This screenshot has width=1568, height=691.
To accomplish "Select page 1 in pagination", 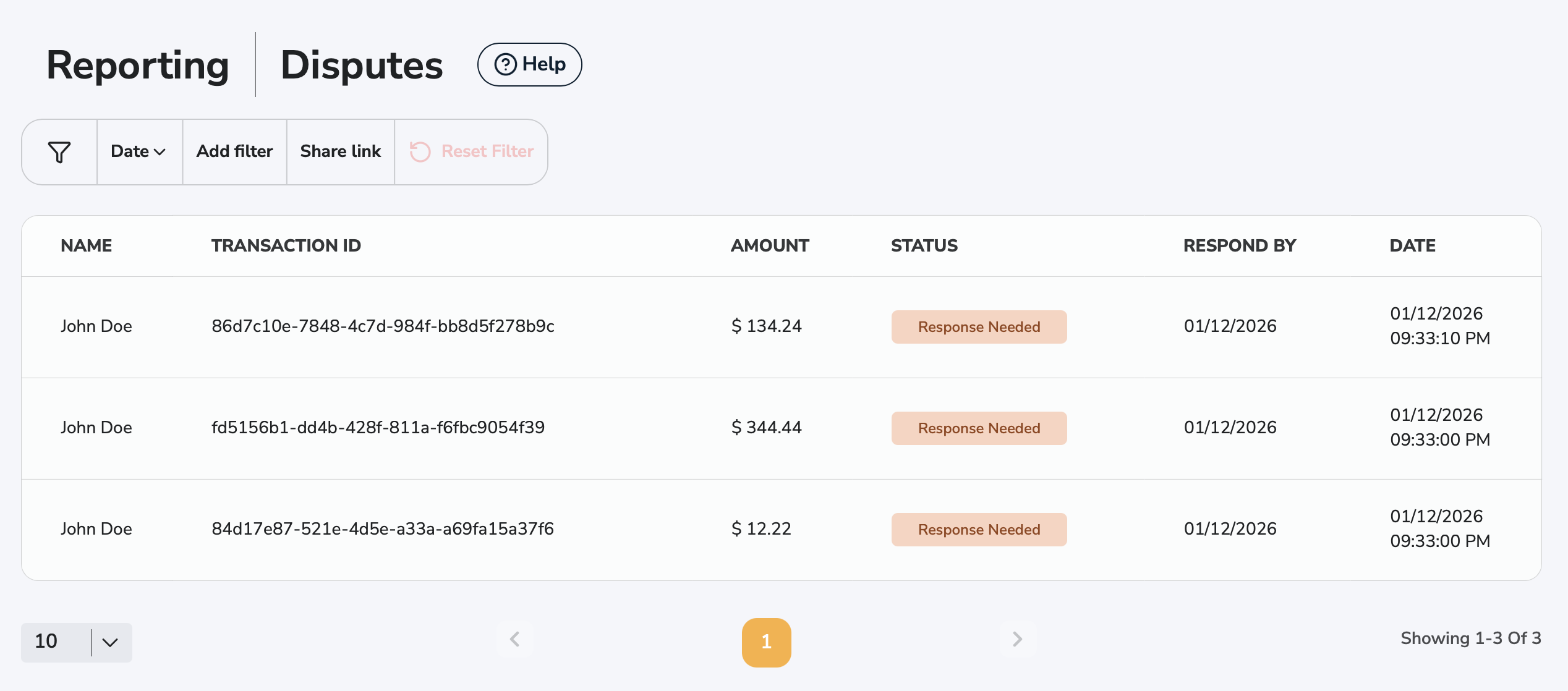I will (766, 642).
